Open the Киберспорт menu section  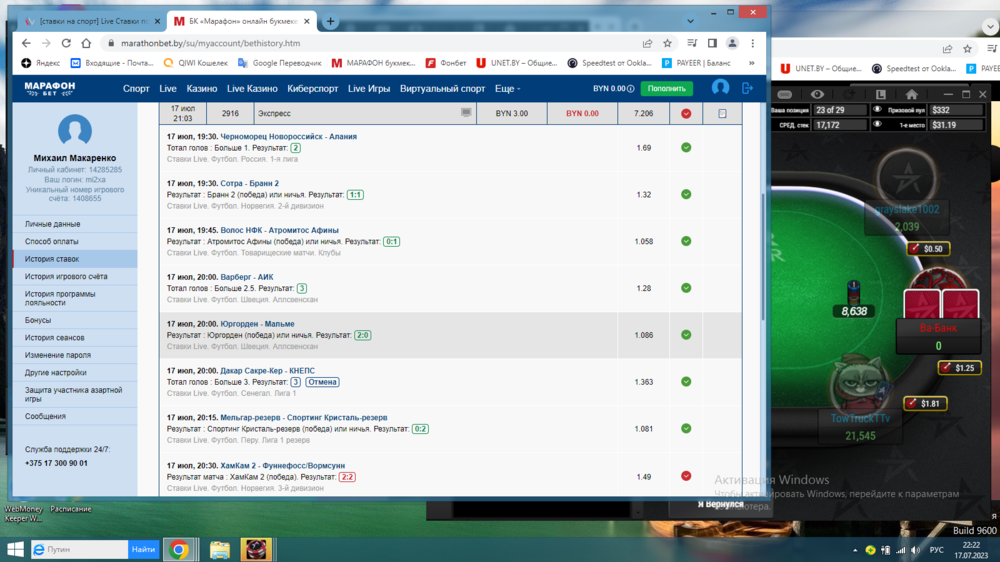point(312,88)
